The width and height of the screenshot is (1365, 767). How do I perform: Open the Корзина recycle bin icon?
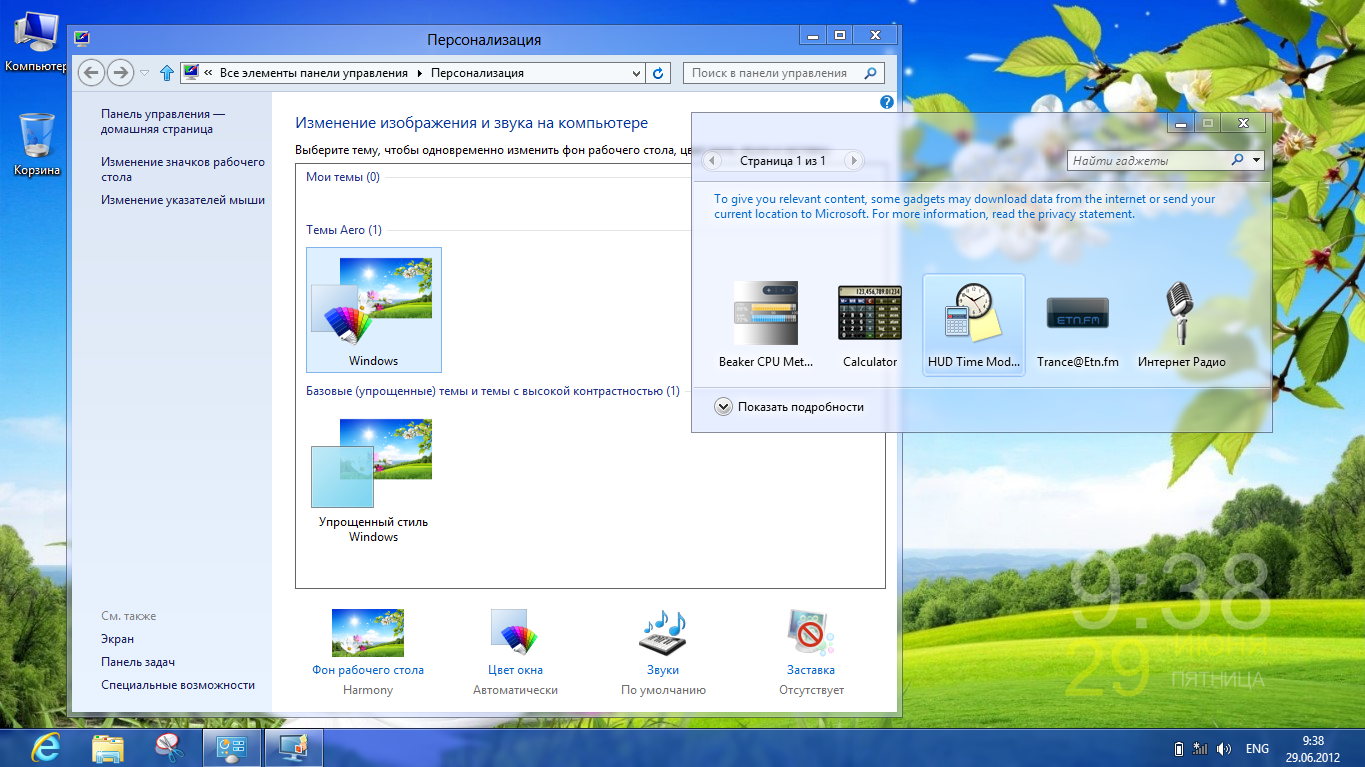(37, 144)
